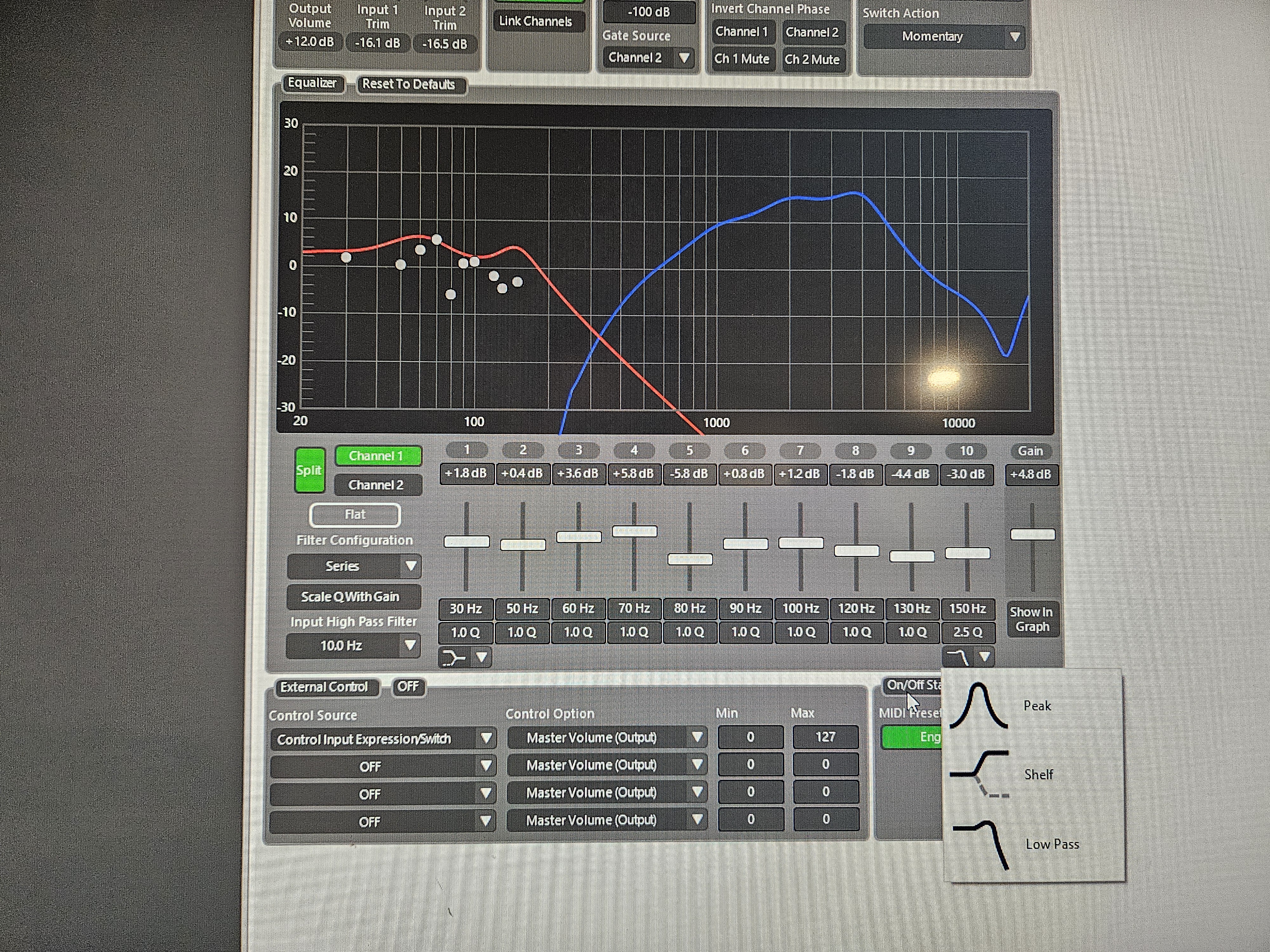Click the band 5 gain slider handle

[x=690, y=559]
